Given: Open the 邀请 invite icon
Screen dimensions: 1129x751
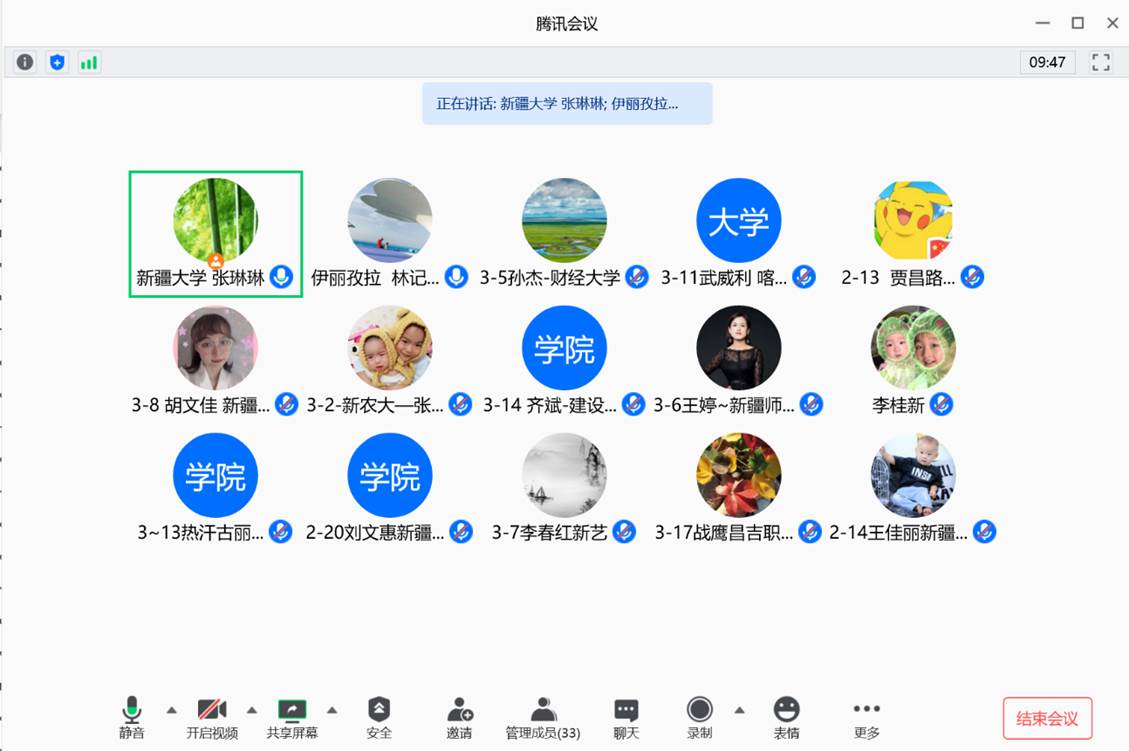Looking at the screenshot, I should click(x=459, y=717).
